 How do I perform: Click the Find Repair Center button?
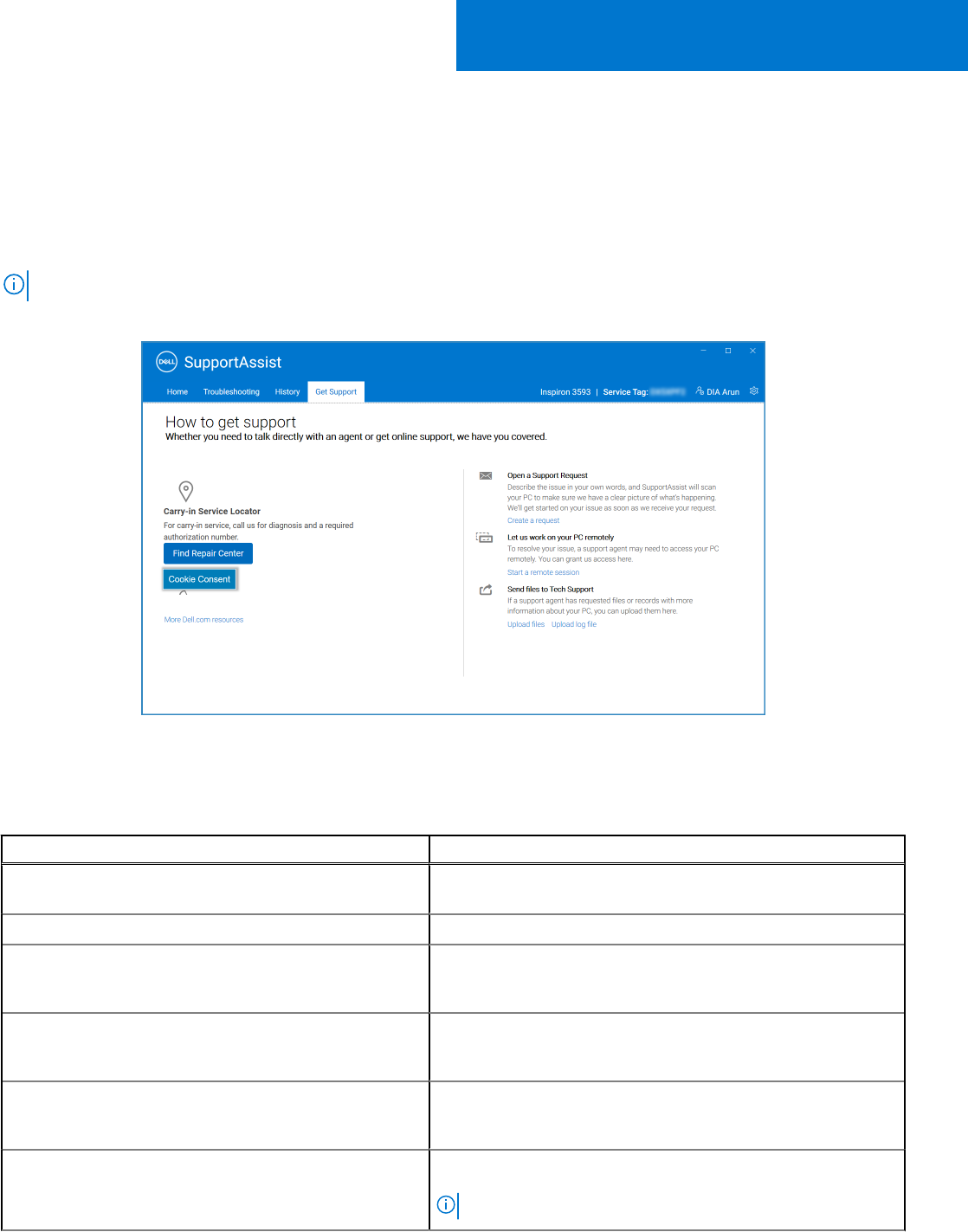point(209,553)
